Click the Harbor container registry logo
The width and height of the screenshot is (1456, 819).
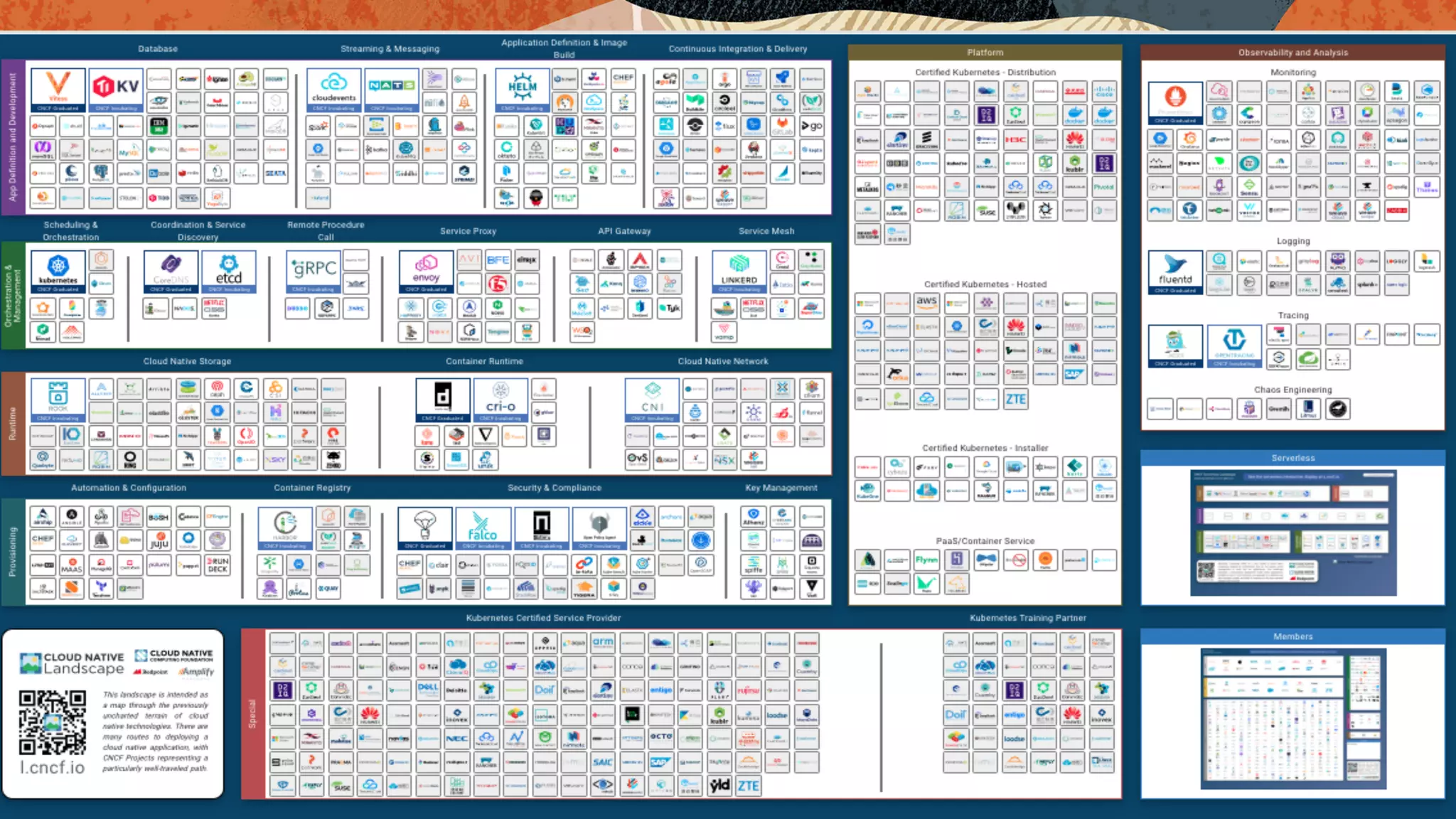[x=285, y=528]
